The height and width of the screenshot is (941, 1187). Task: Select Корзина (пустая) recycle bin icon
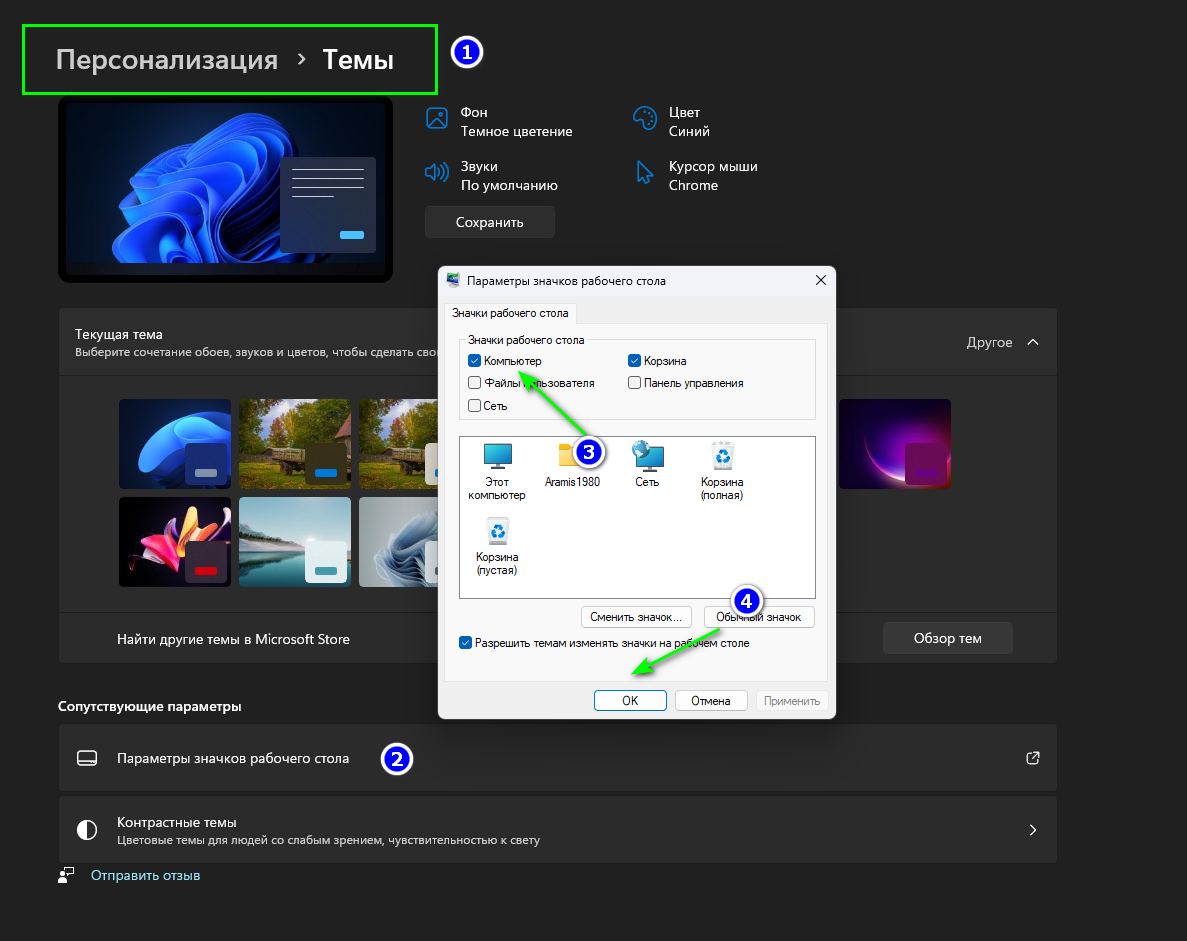tap(497, 546)
